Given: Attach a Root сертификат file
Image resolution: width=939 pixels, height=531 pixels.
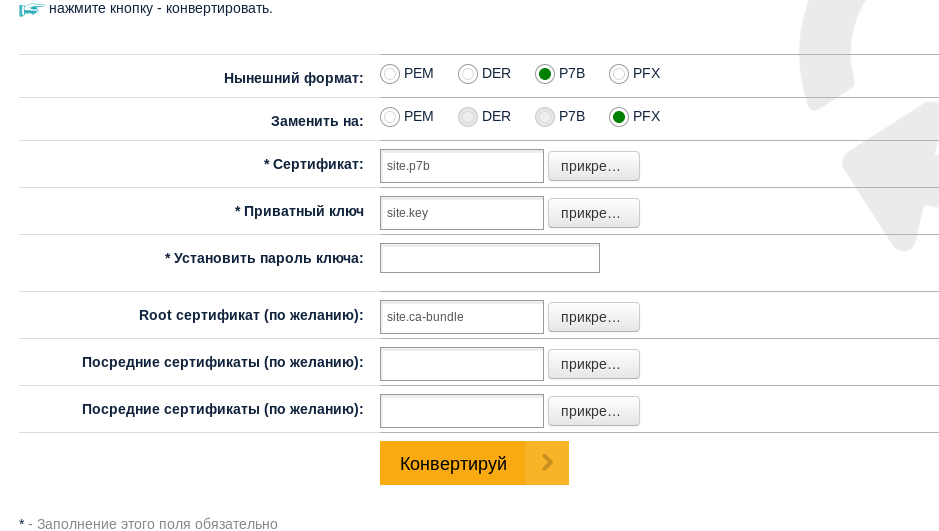Looking at the screenshot, I should pyautogui.click(x=593, y=317).
